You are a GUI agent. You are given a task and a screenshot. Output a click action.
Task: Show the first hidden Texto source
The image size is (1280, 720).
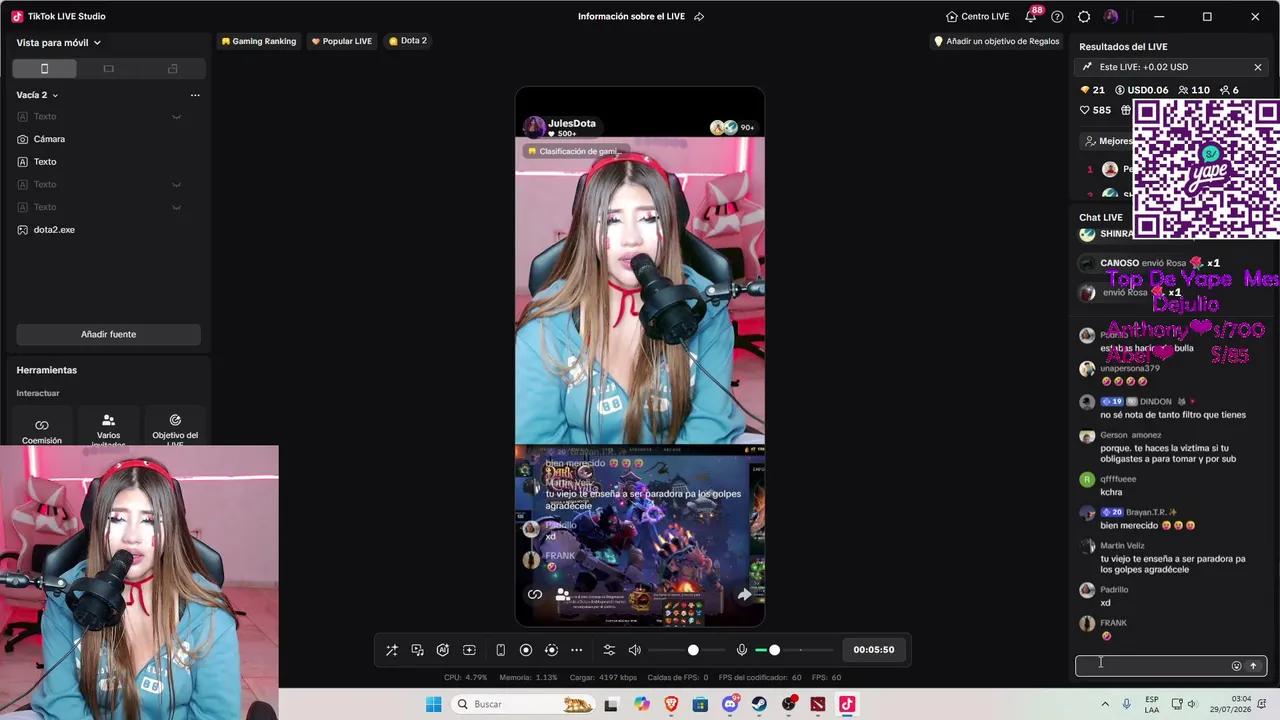176,117
